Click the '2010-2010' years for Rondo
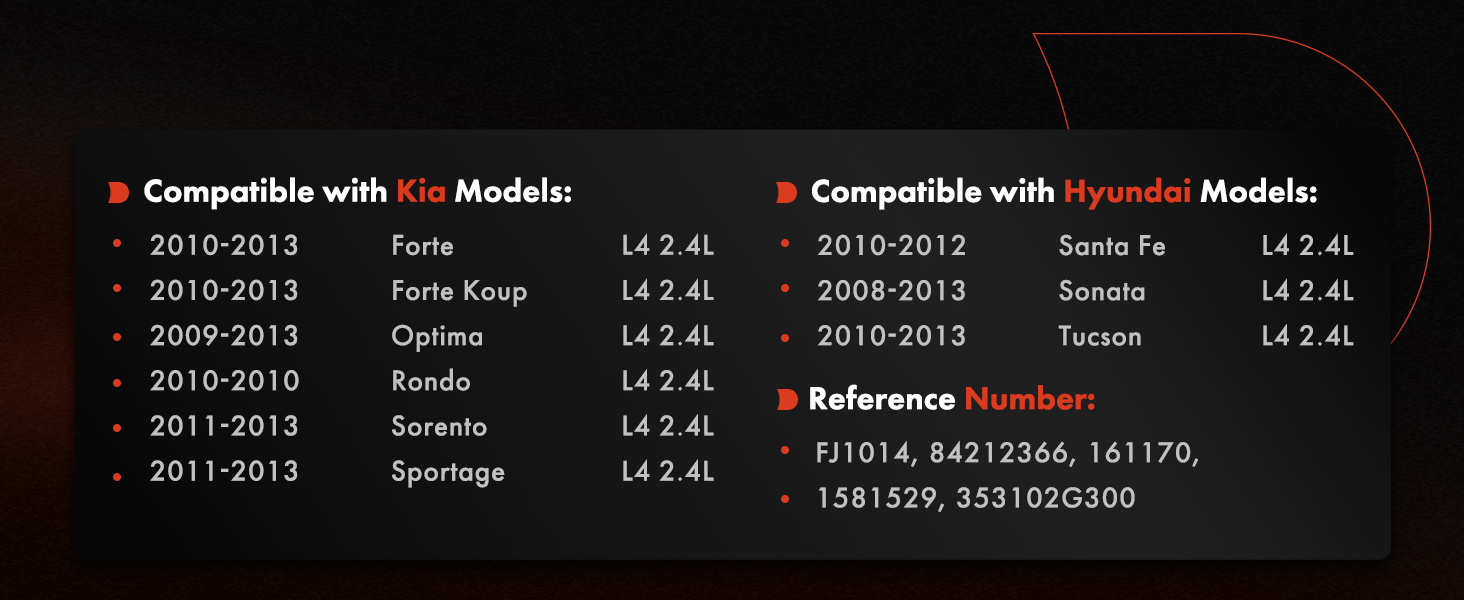The width and height of the screenshot is (1464, 600). point(225,381)
